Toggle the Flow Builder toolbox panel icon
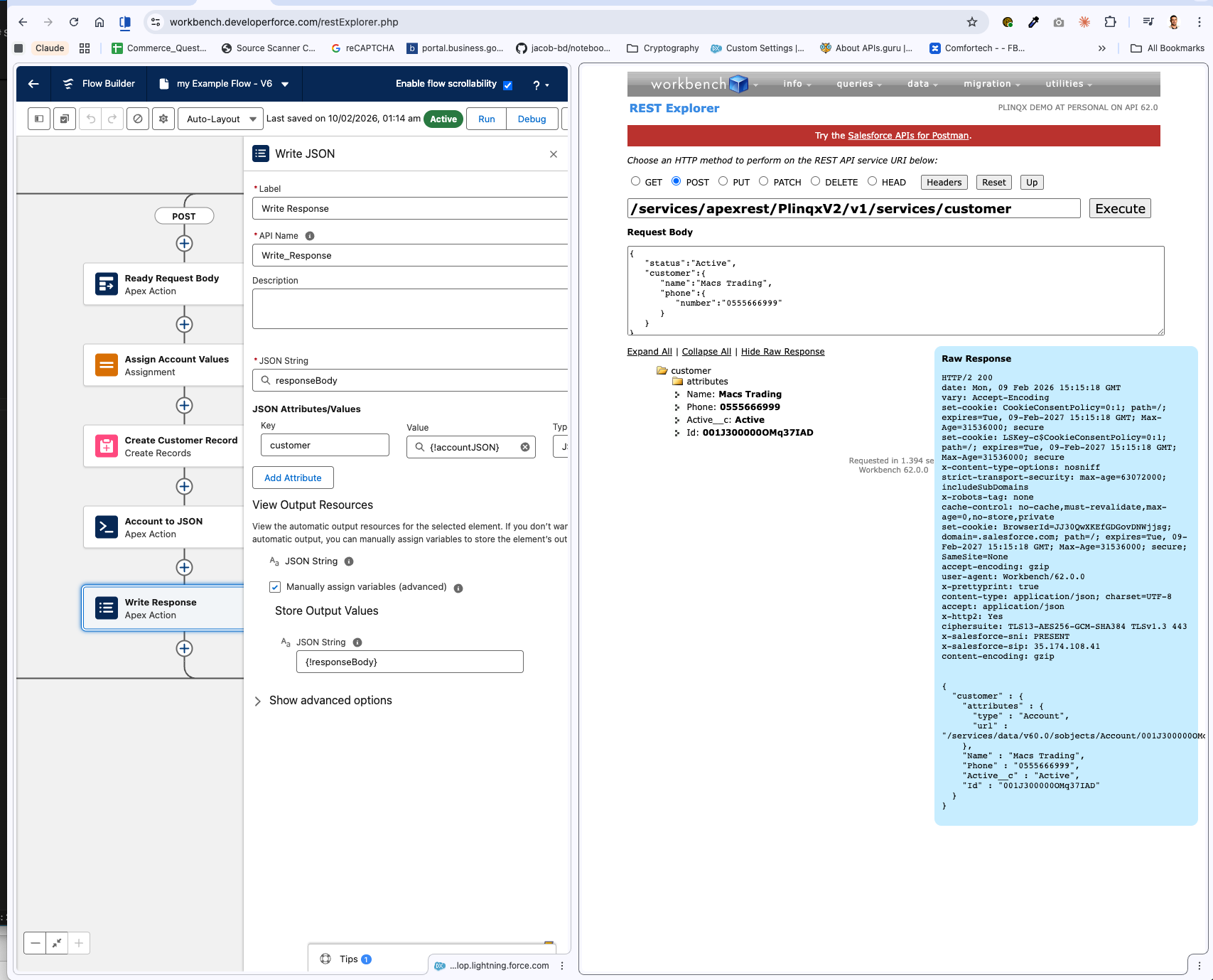 tap(39, 119)
